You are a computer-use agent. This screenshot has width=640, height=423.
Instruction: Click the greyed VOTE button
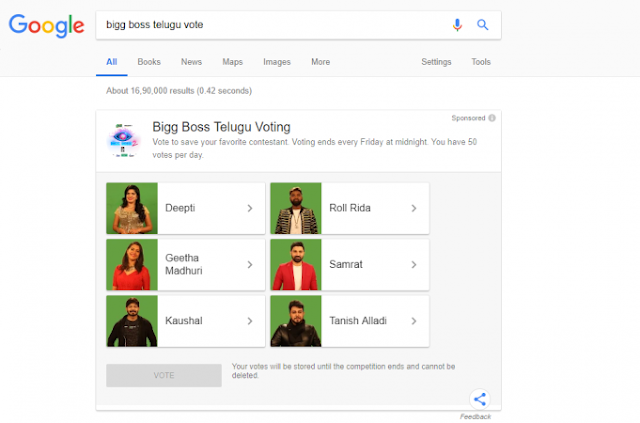[x=164, y=375]
